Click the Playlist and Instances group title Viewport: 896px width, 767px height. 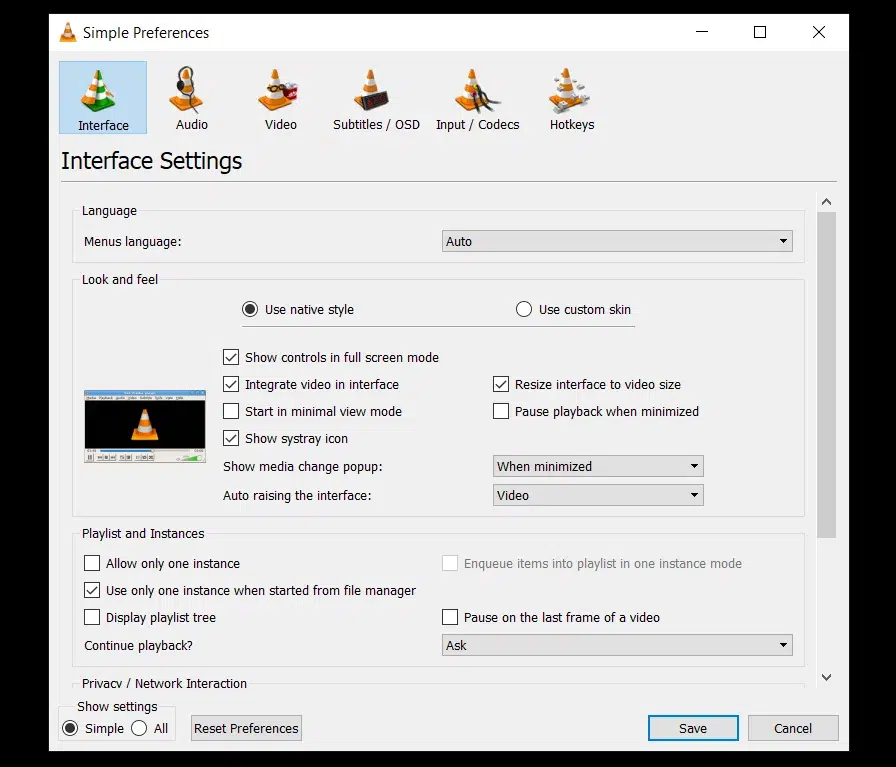click(x=143, y=533)
